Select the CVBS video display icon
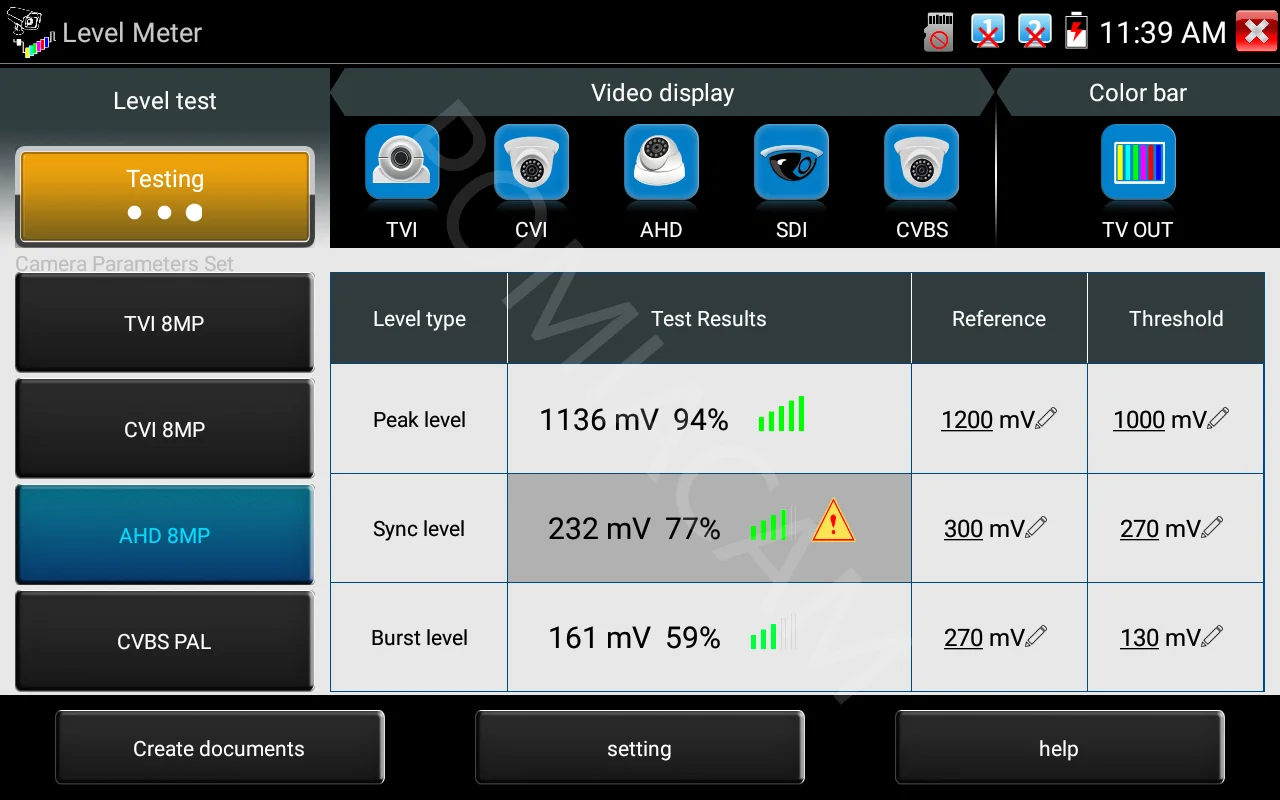Screen dimensions: 1280x800 [921, 162]
